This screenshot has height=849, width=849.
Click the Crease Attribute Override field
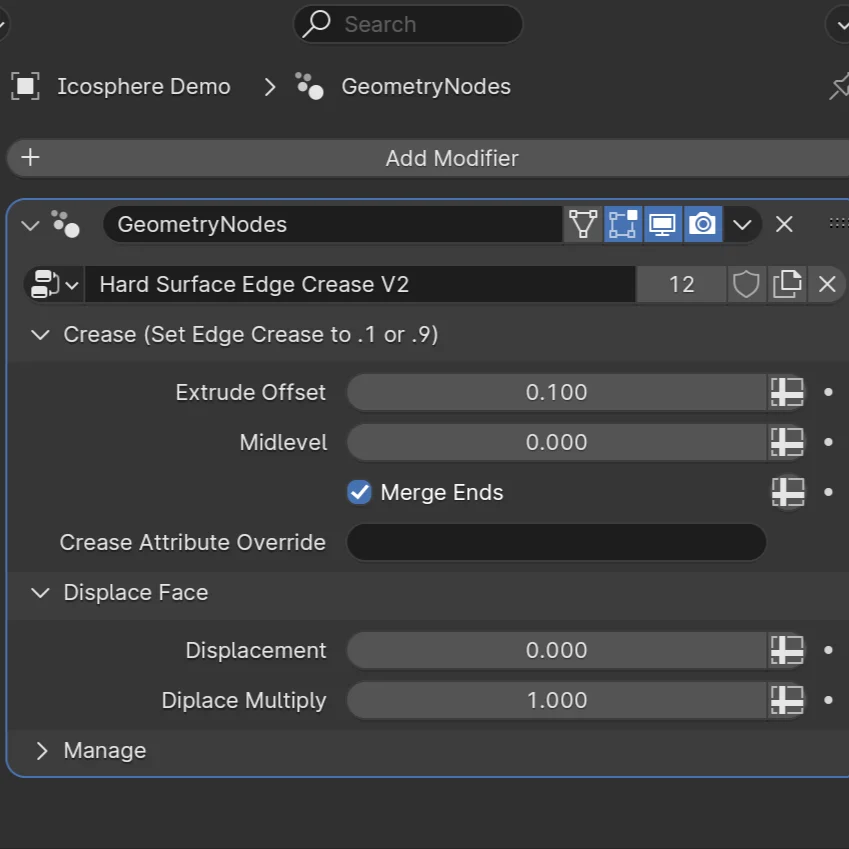tap(556, 542)
